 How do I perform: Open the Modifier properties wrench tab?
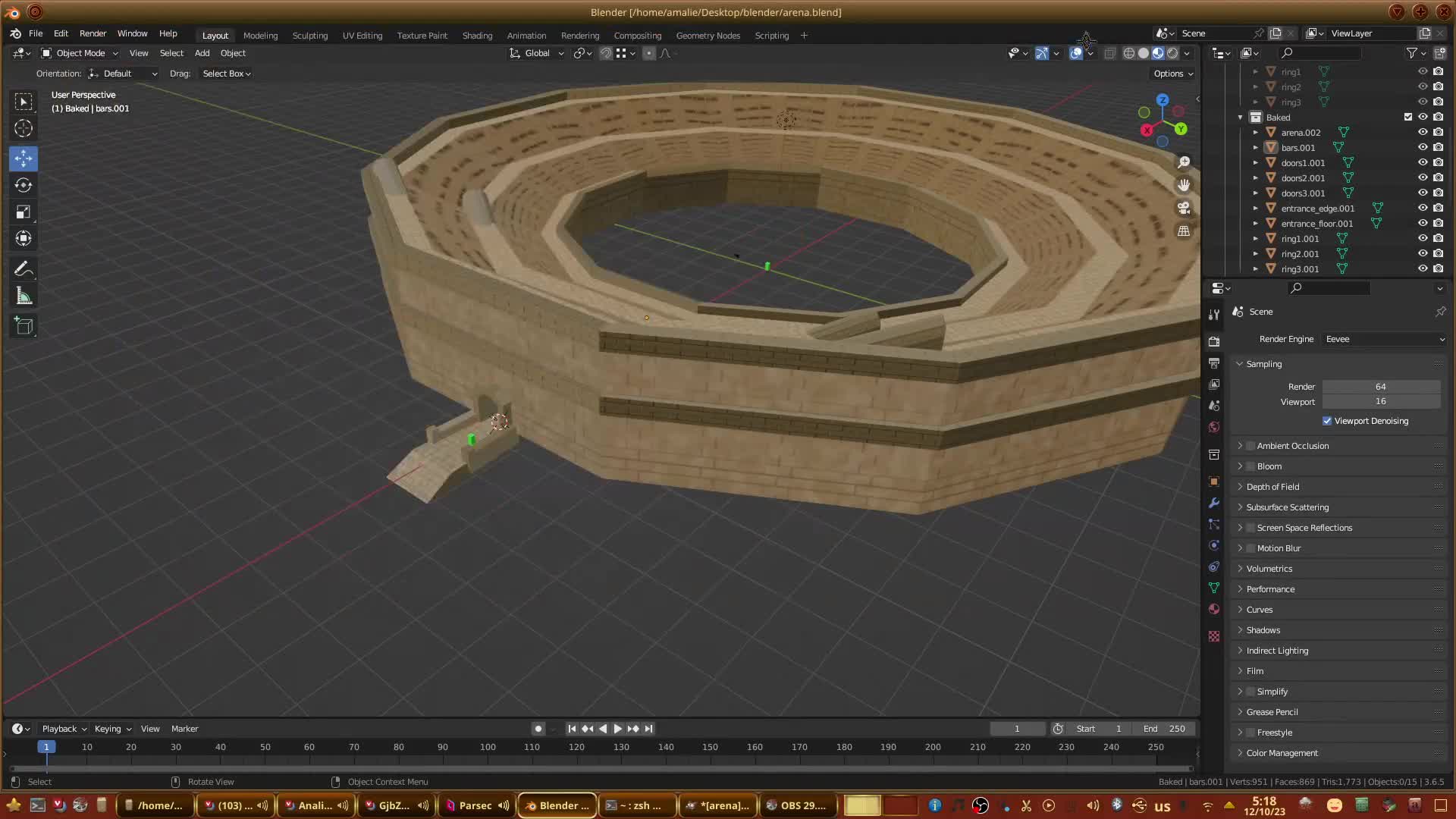coord(1214,503)
